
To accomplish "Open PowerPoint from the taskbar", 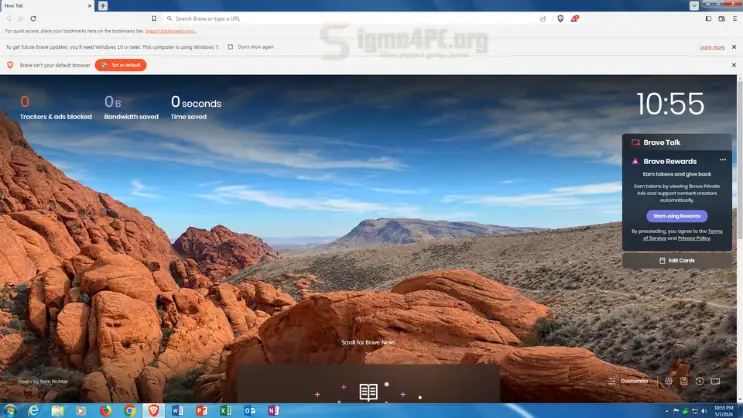I will tap(201, 410).
